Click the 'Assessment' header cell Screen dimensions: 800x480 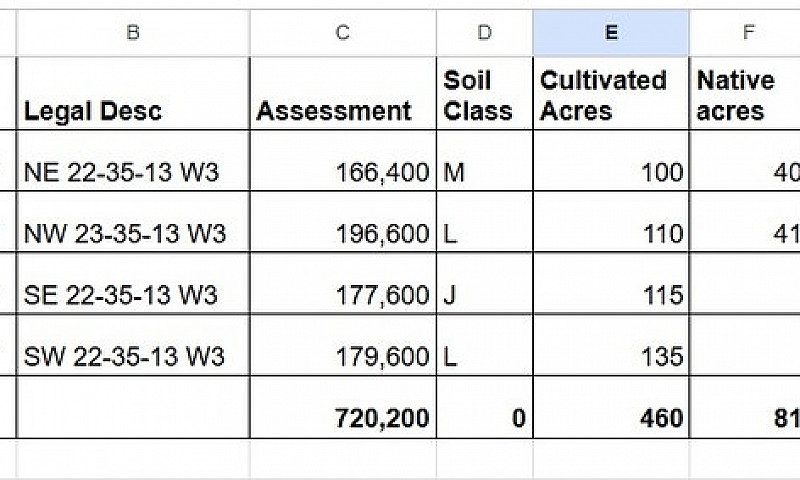(343, 93)
